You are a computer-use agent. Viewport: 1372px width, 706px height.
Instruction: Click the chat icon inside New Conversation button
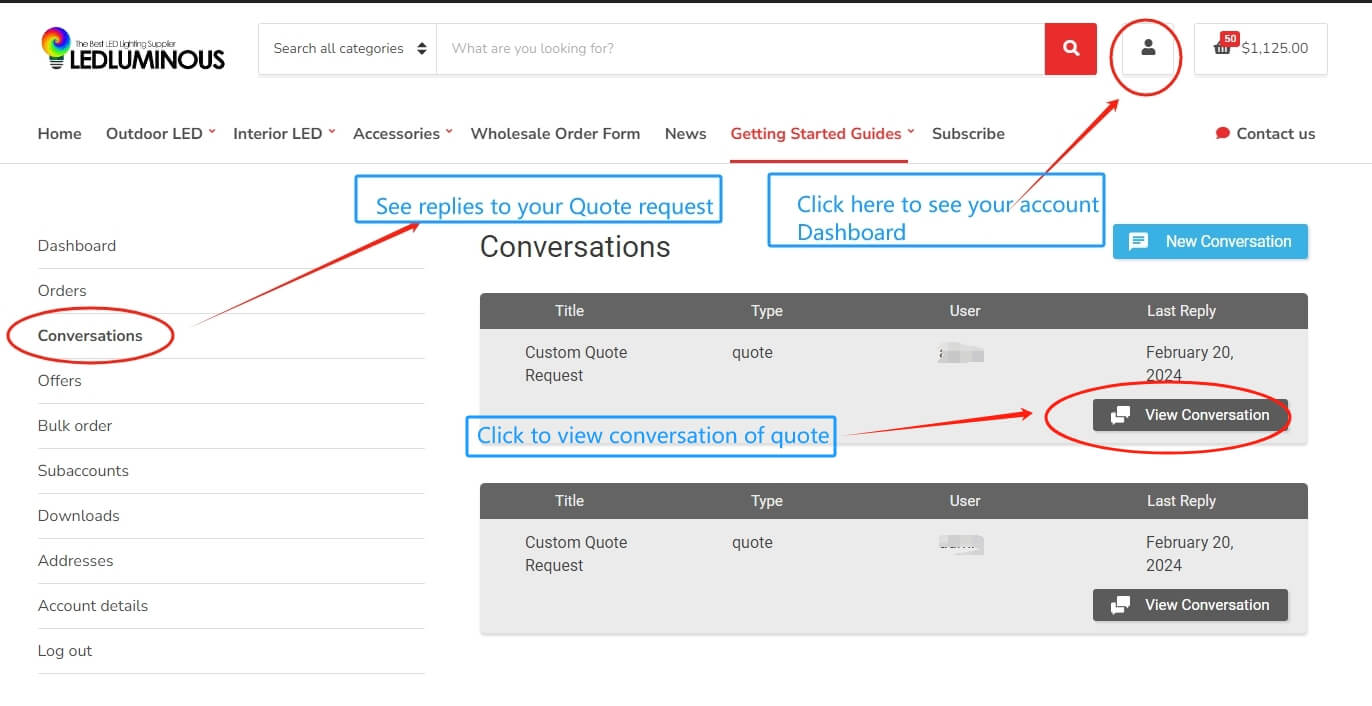coord(1138,241)
